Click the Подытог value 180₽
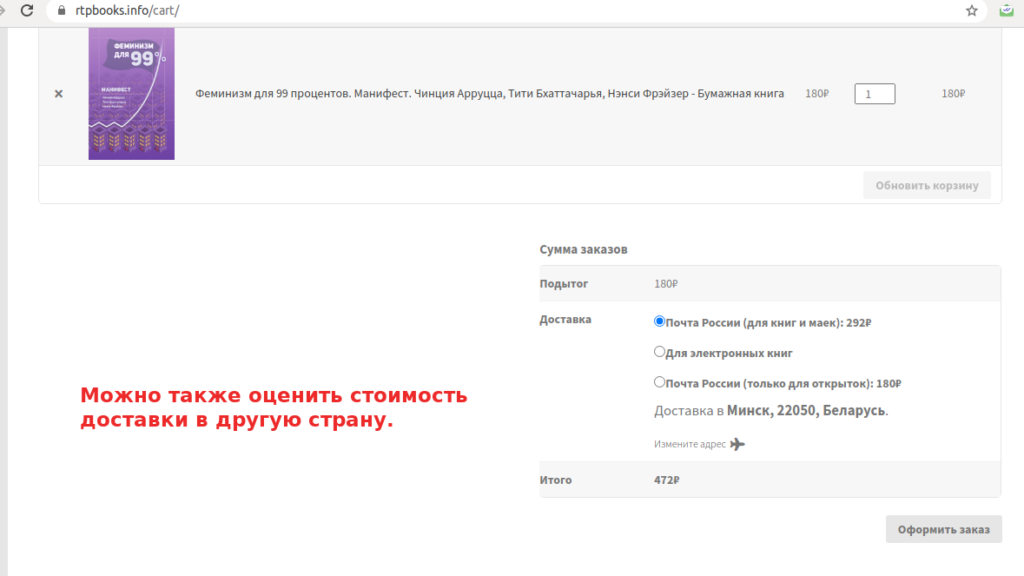Image resolution: width=1024 pixels, height=576 pixels. [x=665, y=284]
